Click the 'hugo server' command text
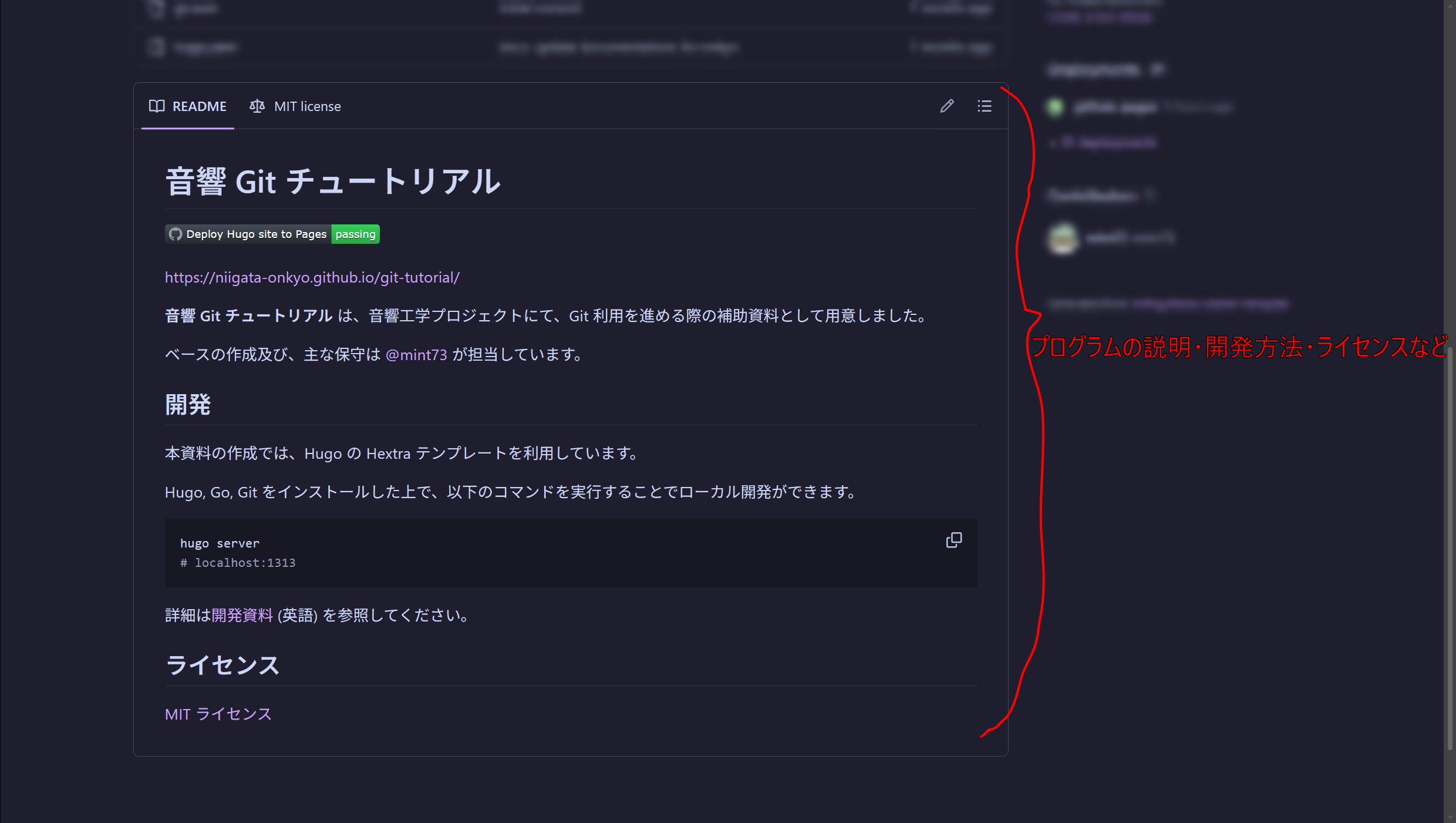Image resolution: width=1456 pixels, height=823 pixels. point(220,543)
